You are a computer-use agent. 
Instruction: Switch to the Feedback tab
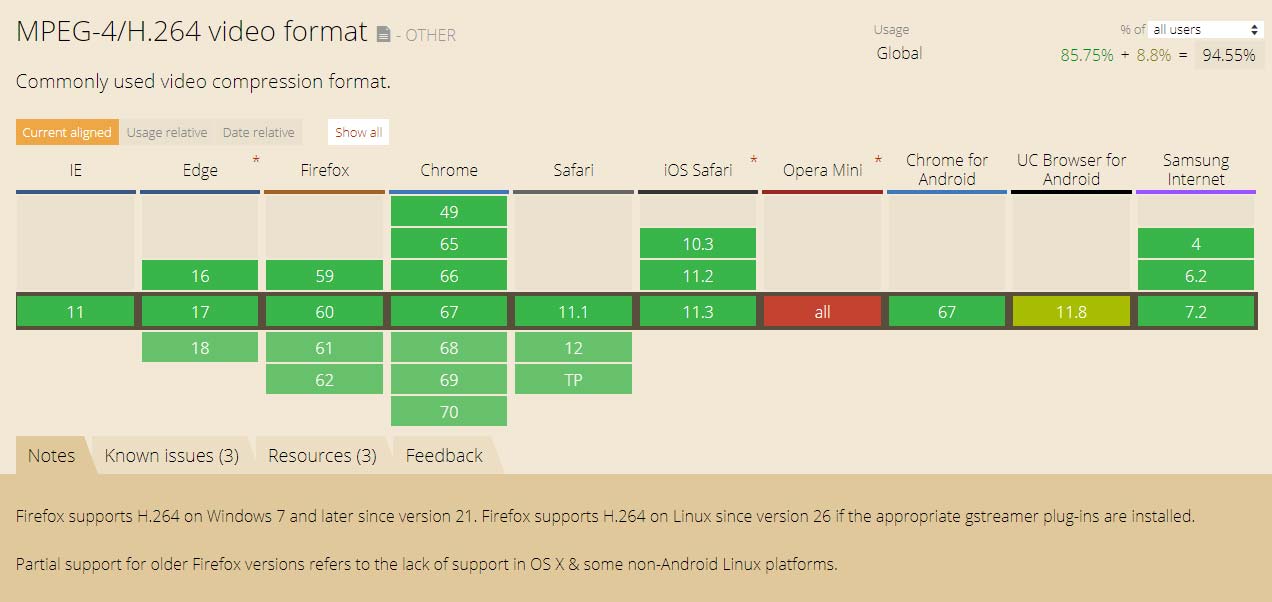tap(444, 456)
